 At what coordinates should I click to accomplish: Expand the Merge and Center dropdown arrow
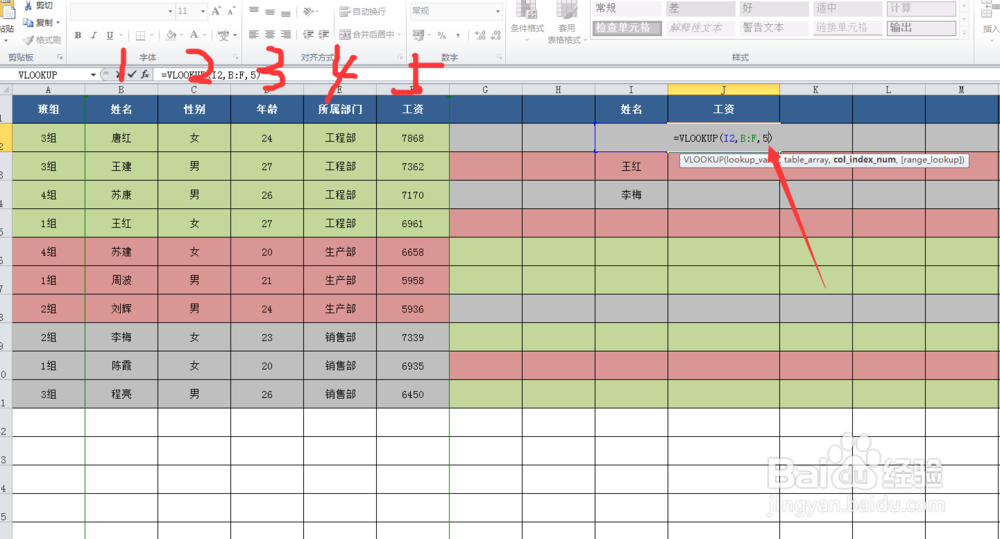(x=399, y=34)
